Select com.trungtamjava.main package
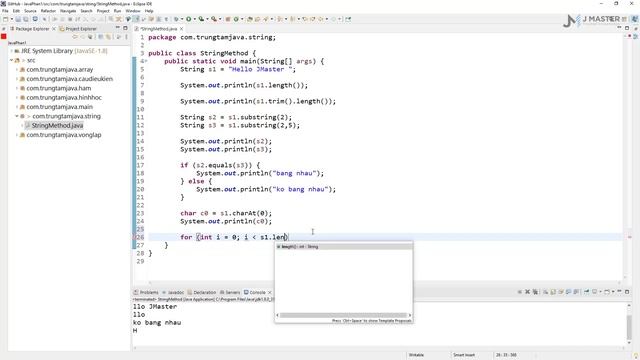The width and height of the screenshot is (640, 360). (59, 107)
